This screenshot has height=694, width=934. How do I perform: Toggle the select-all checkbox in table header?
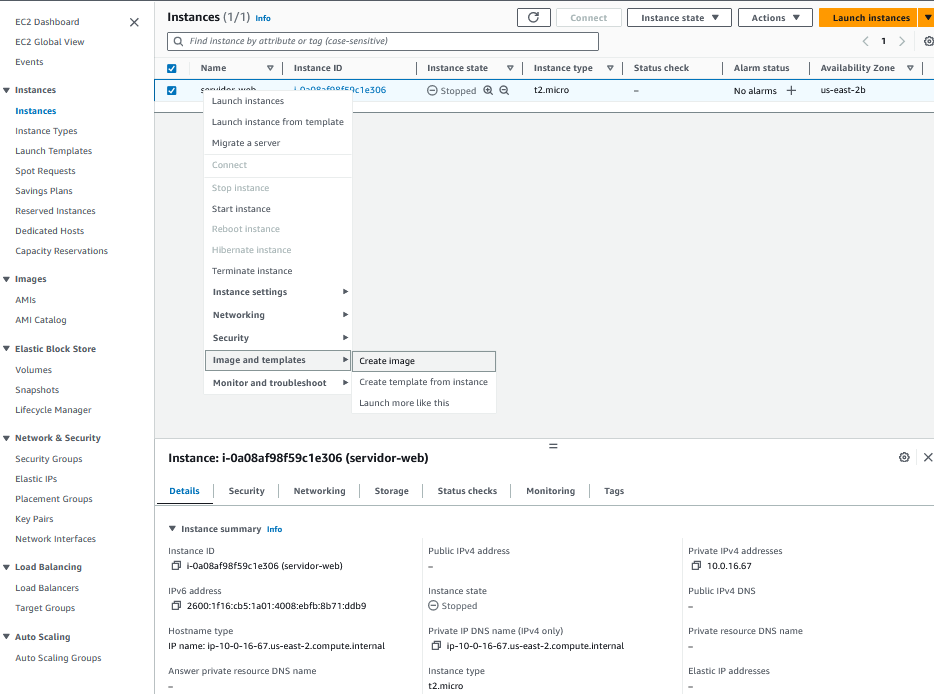[171, 68]
